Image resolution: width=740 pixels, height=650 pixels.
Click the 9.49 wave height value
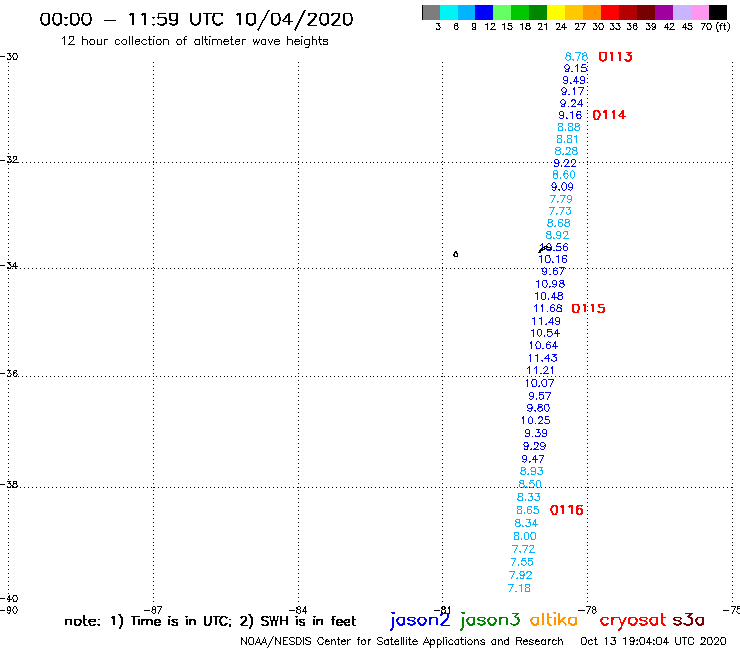[x=574, y=80]
